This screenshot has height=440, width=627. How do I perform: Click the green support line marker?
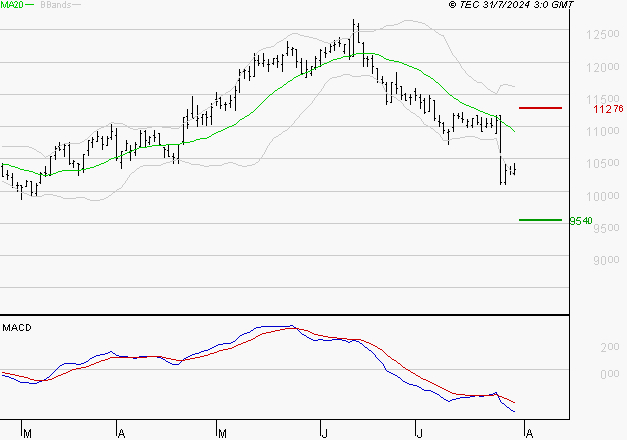540,220
